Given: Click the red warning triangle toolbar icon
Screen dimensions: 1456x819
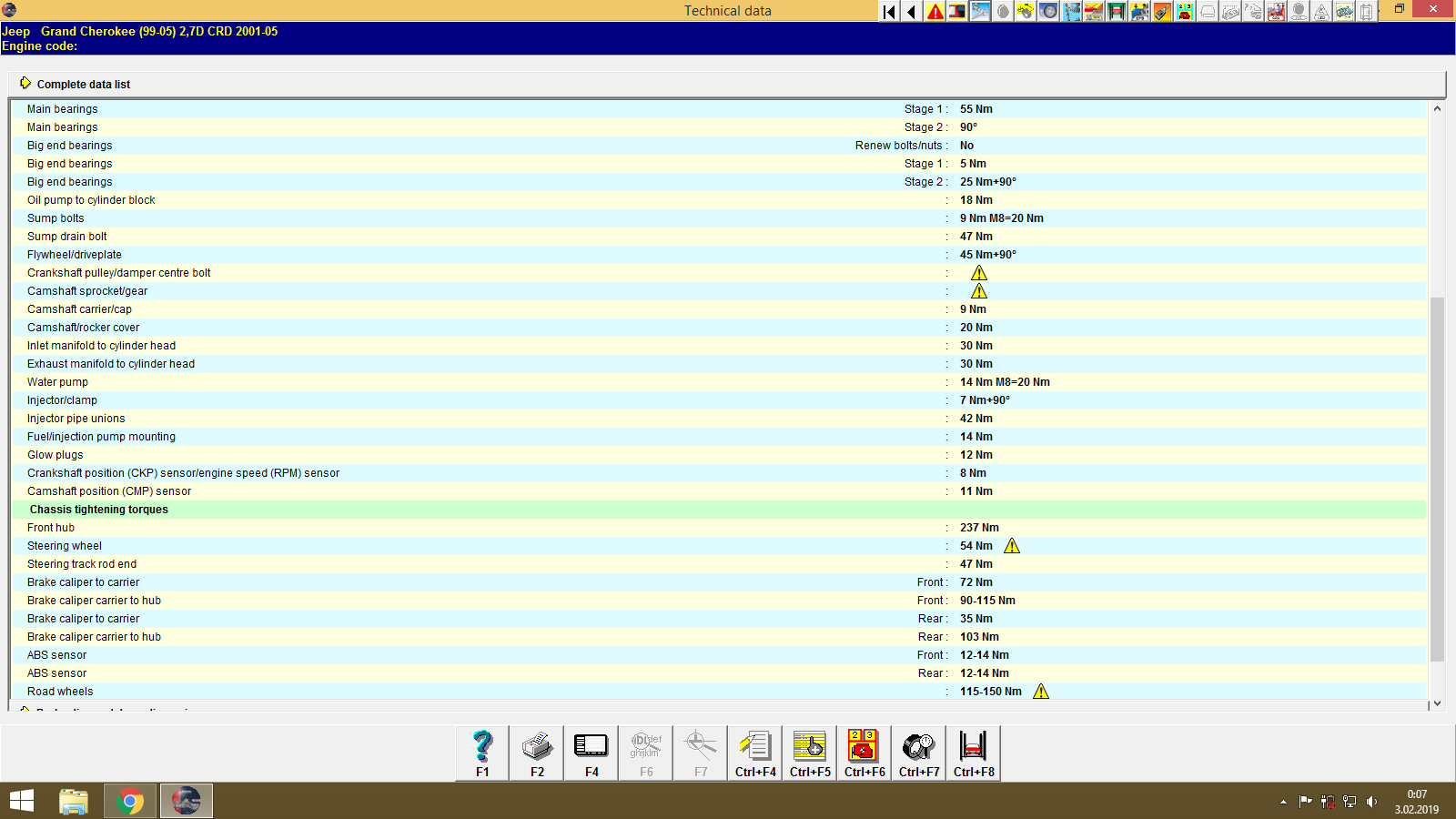Looking at the screenshot, I should click(x=934, y=12).
